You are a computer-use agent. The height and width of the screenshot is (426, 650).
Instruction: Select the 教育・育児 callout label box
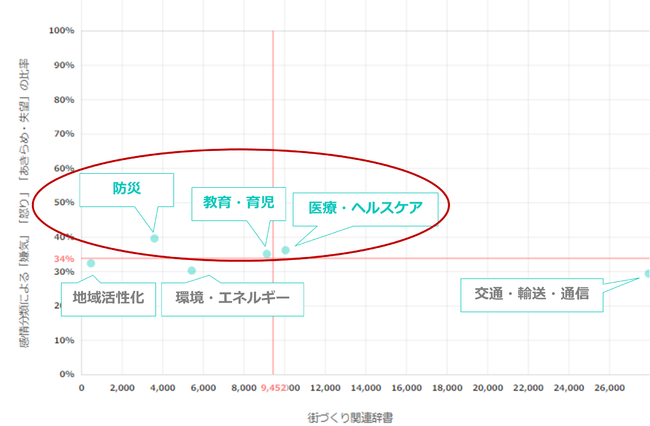pyautogui.click(x=238, y=201)
